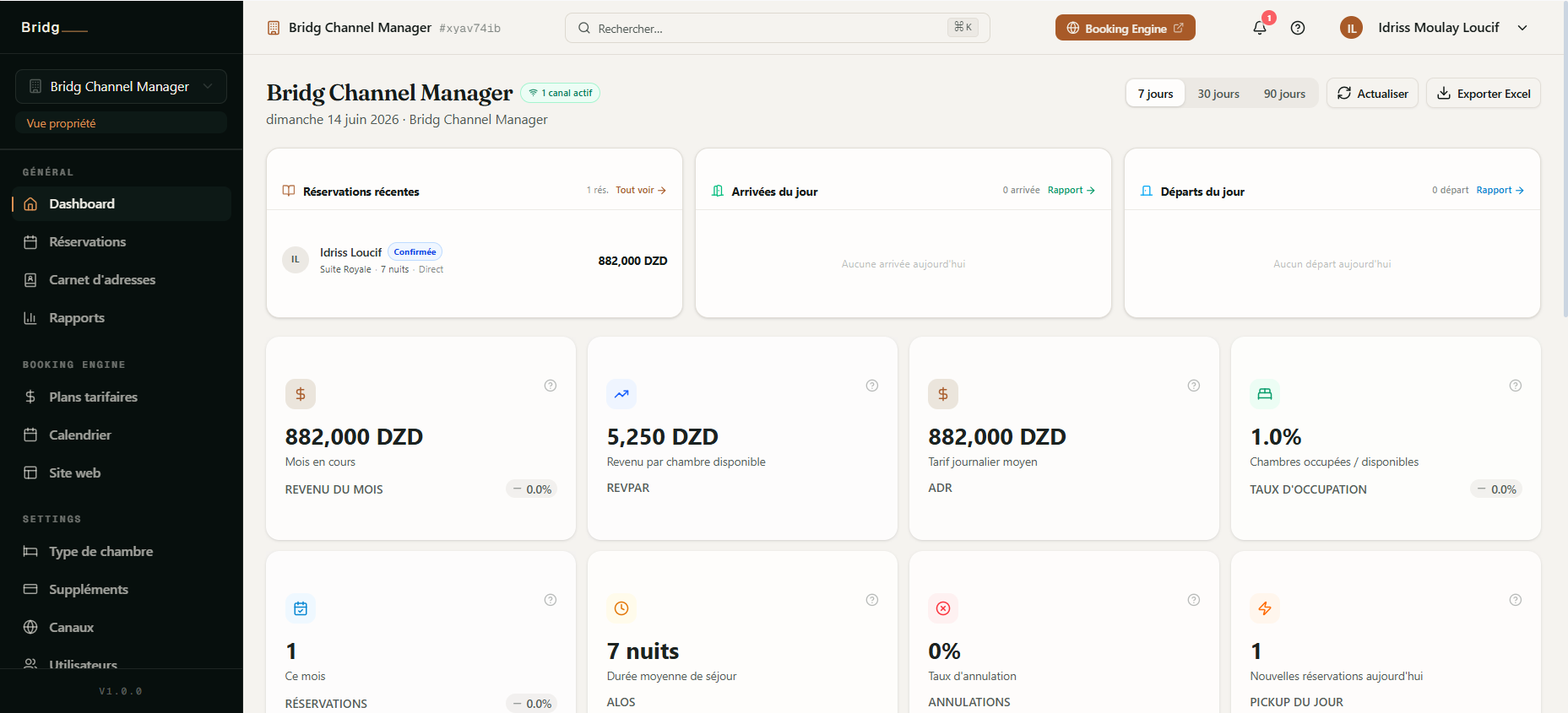Open Rapport link for Départs du jour
The height and width of the screenshot is (713, 1568).
1500,191
